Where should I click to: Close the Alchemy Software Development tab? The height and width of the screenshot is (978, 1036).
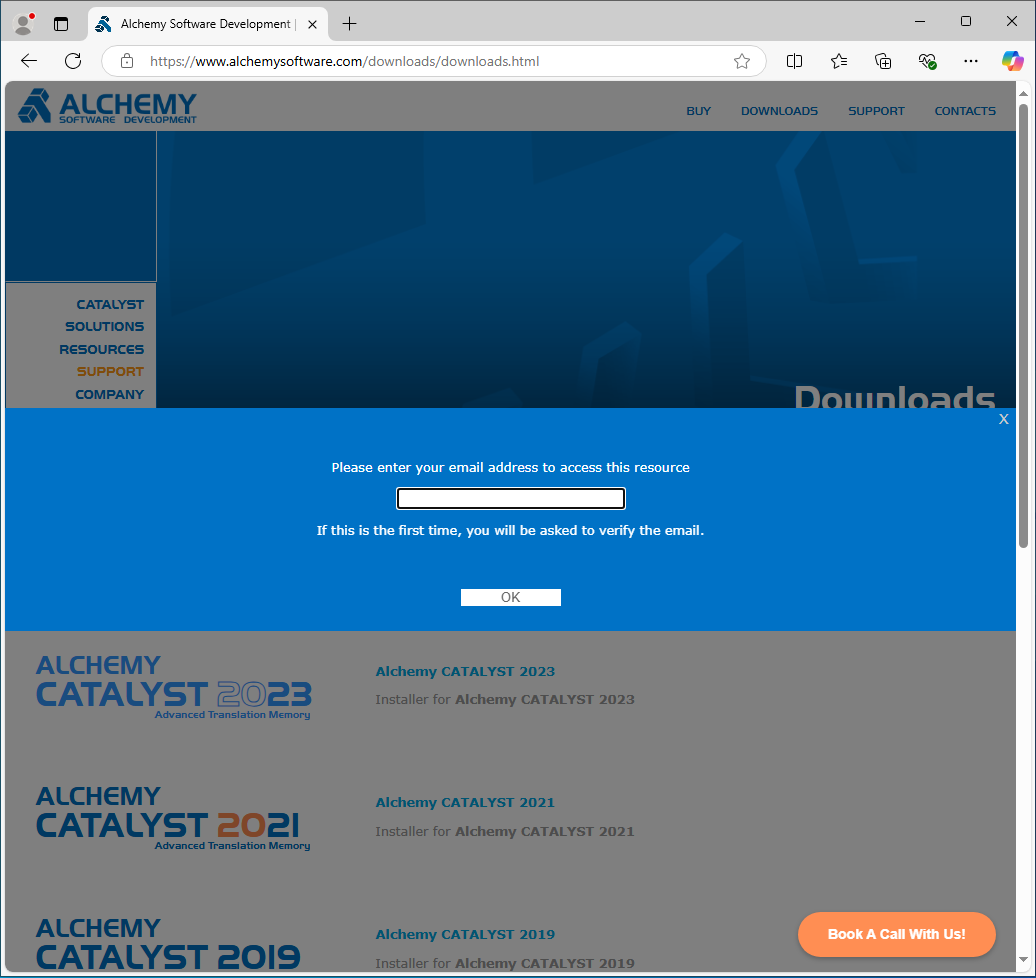313,24
